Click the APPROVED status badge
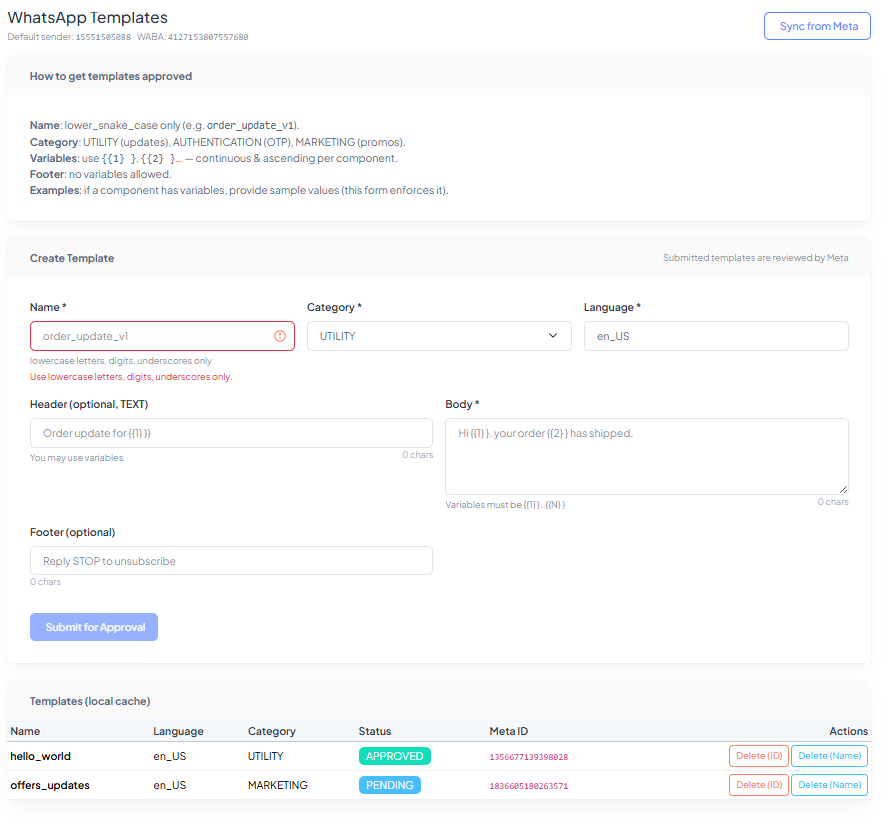Viewport: 888px width, 820px height. point(394,756)
